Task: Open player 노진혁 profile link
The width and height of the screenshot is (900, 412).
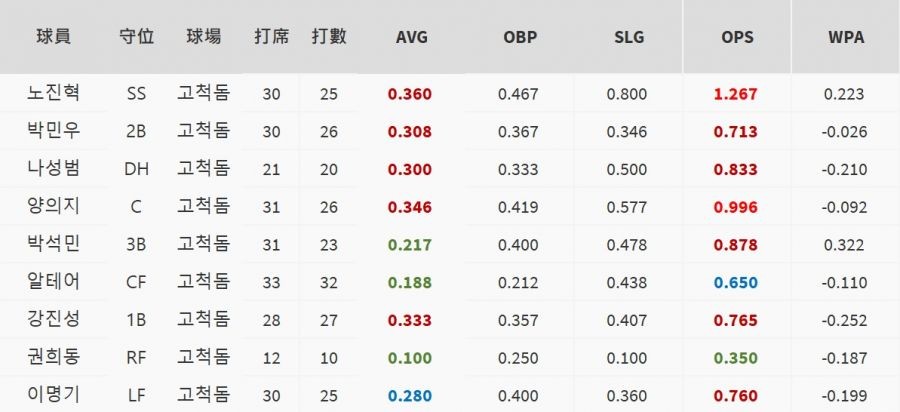Action: [x=53, y=94]
